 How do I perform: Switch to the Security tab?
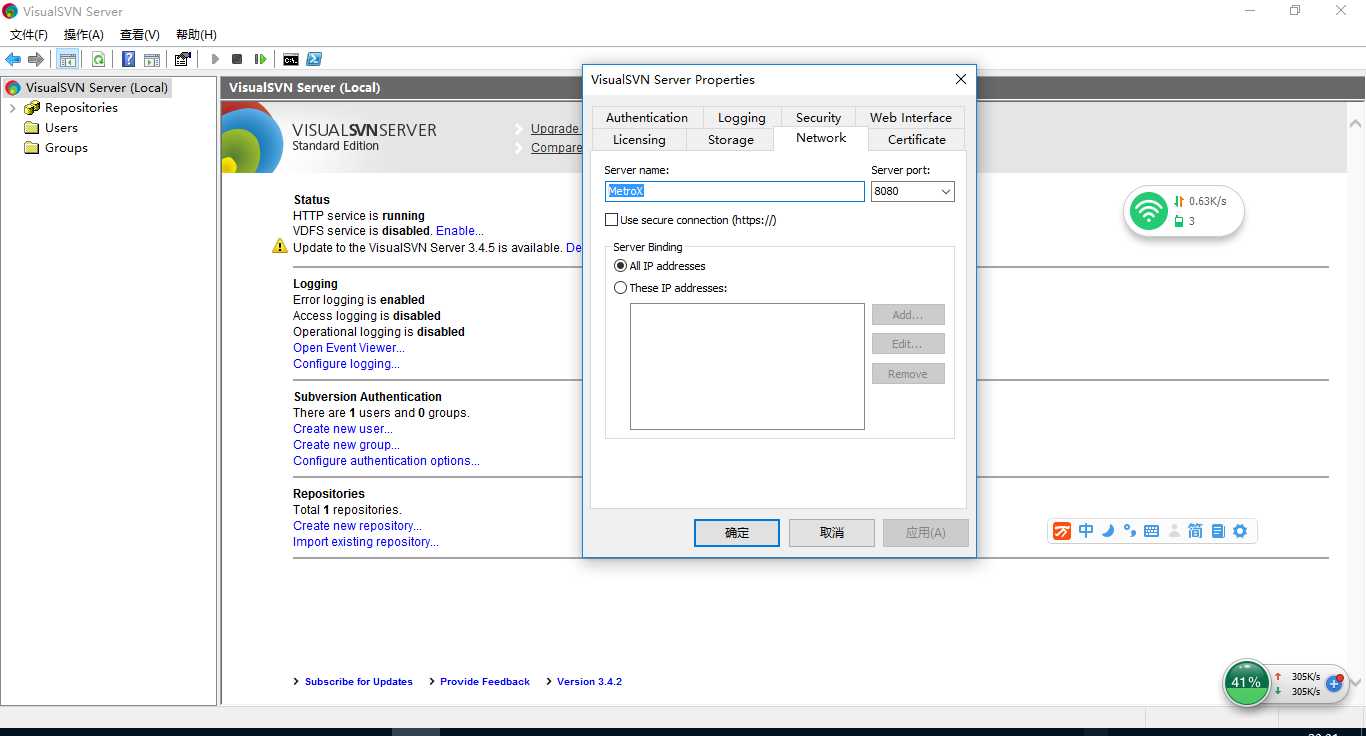click(x=818, y=117)
